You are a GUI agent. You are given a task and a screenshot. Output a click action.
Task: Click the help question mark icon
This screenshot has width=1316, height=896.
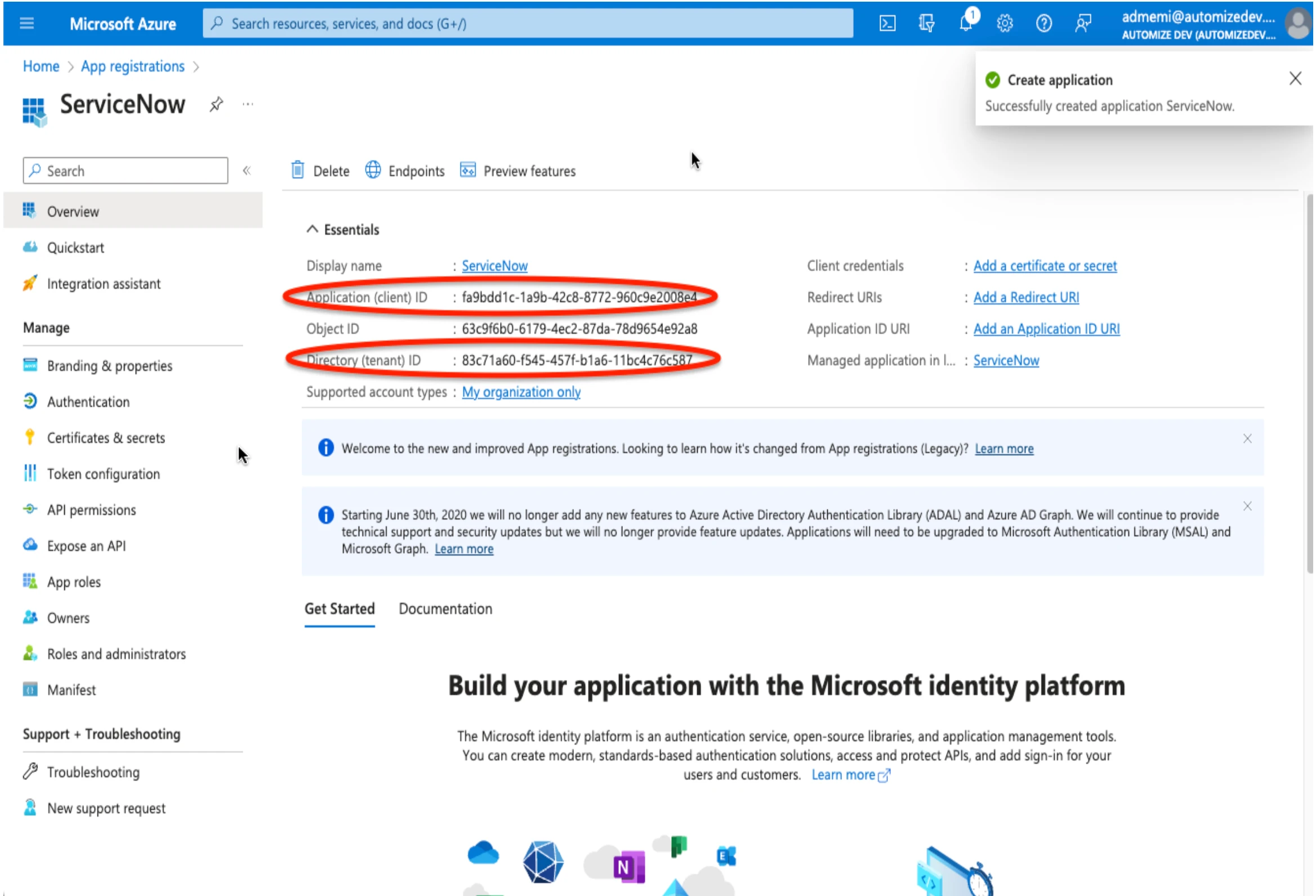[x=1043, y=24]
